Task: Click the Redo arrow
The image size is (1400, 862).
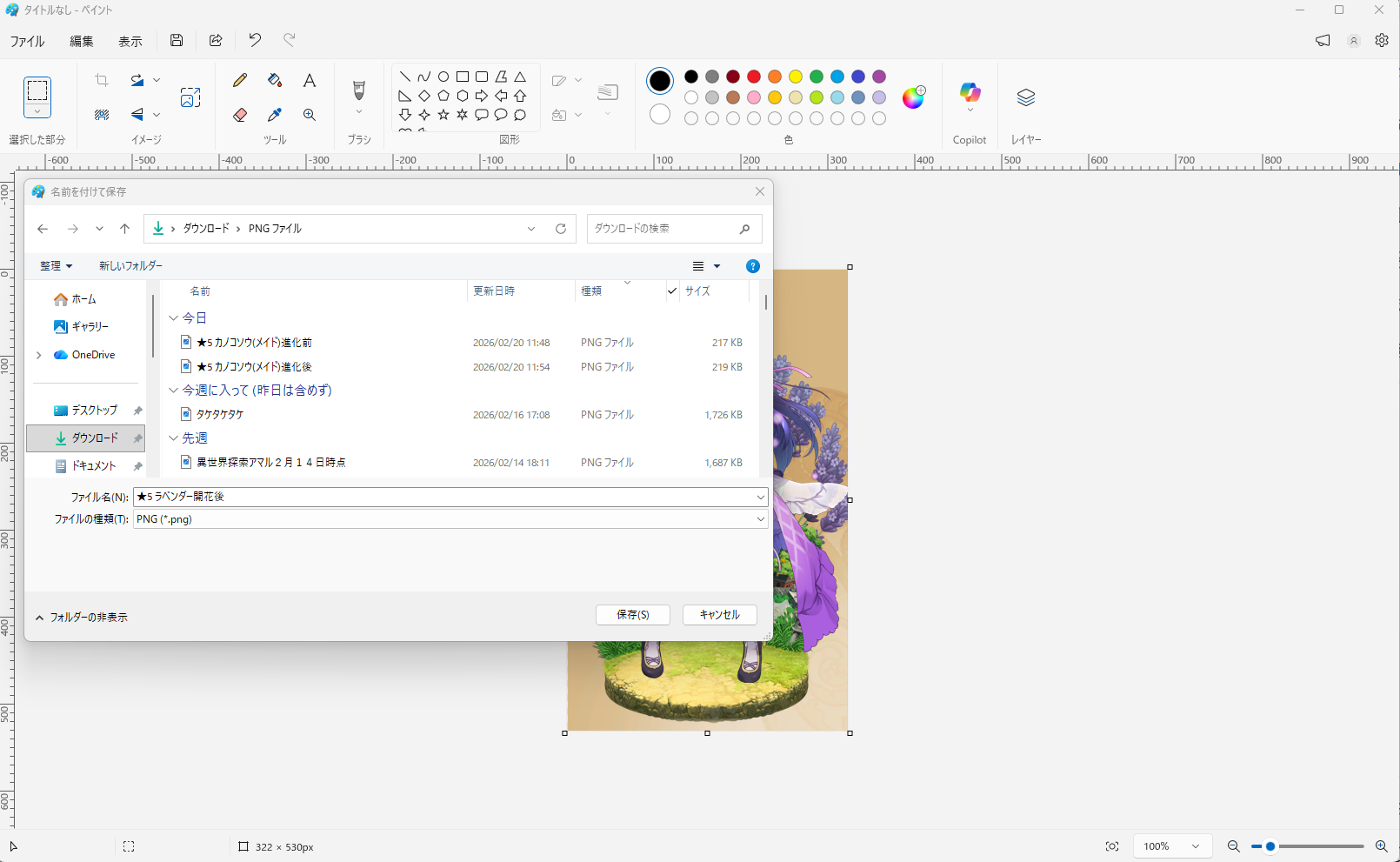Action: click(290, 40)
